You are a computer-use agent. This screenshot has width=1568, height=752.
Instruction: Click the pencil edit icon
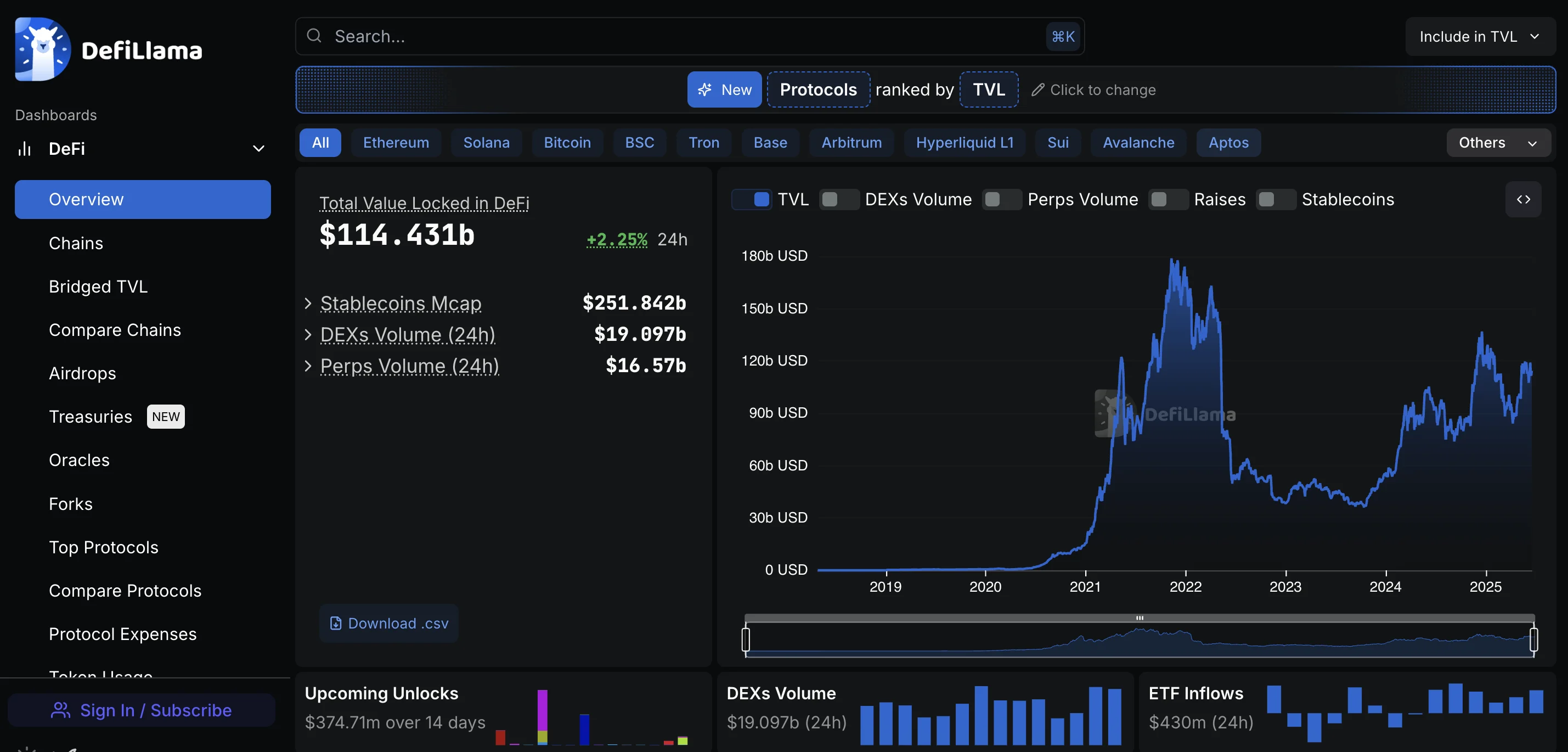point(1038,89)
